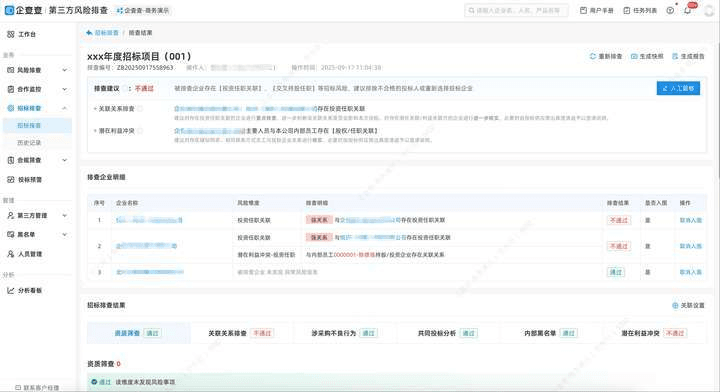
Task: Click the 合规排查 sidebar icon
Action: click(11, 160)
